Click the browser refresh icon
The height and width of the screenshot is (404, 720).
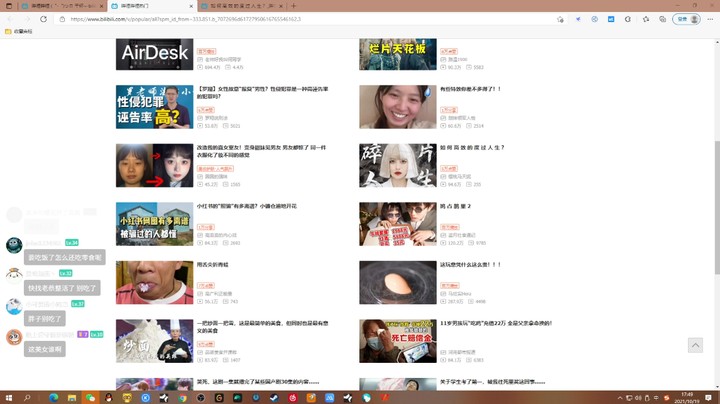pos(43,19)
